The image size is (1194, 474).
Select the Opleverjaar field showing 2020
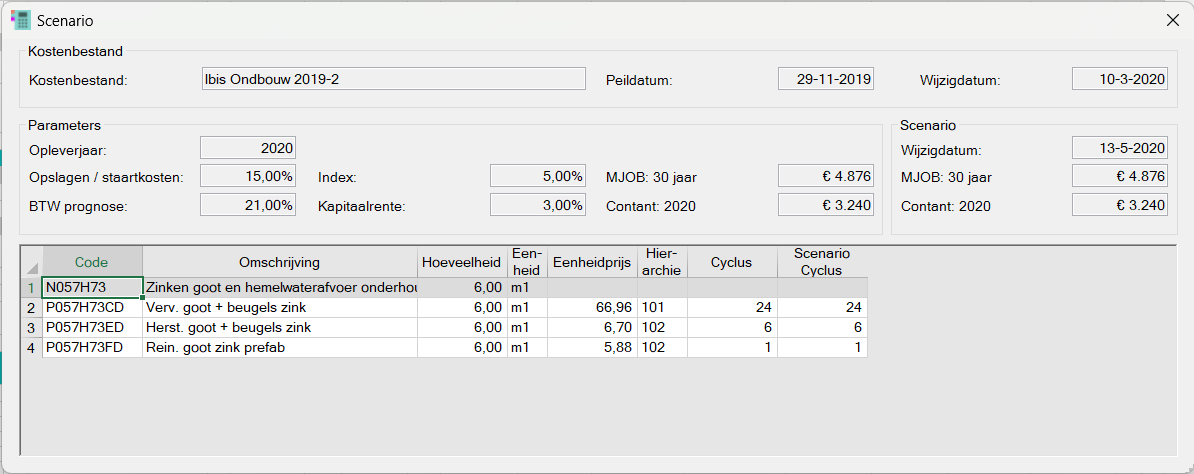tap(248, 148)
